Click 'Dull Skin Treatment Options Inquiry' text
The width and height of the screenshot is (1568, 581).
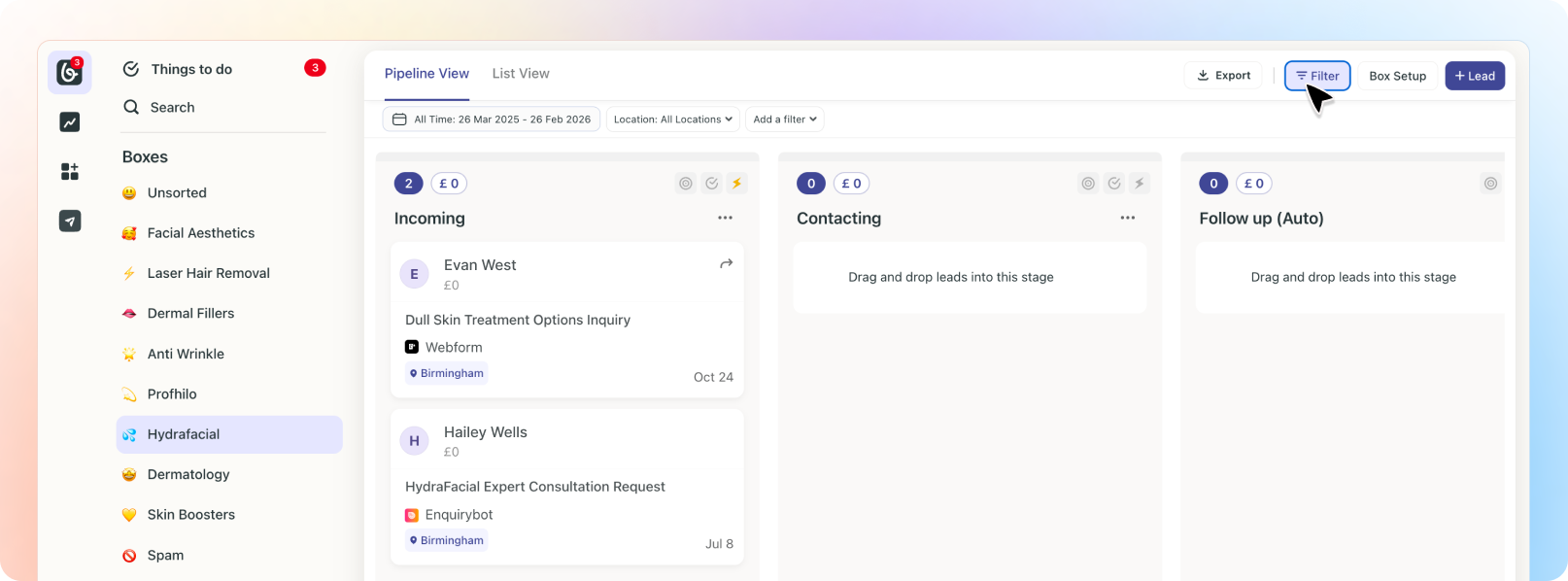coord(518,320)
